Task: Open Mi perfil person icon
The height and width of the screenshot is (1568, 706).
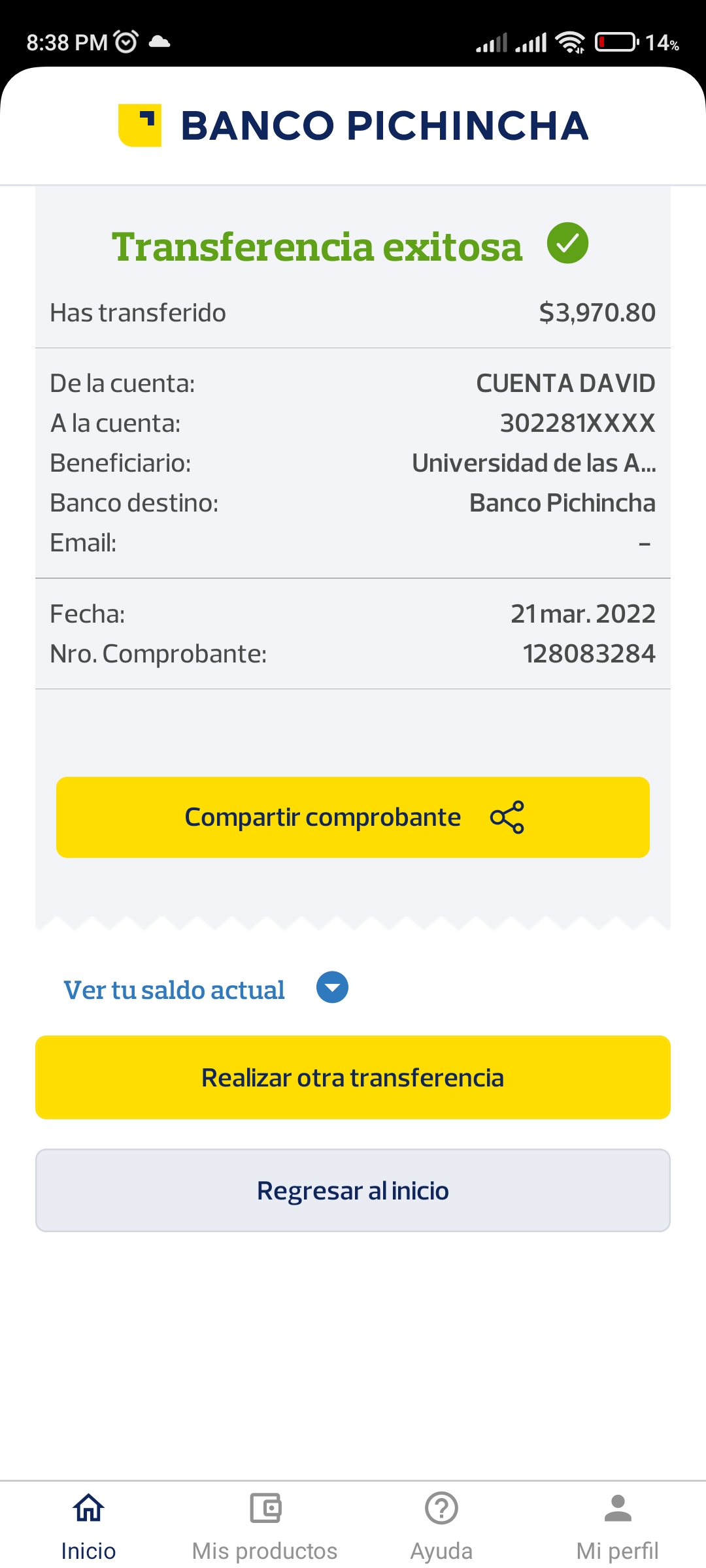Action: (618, 1509)
